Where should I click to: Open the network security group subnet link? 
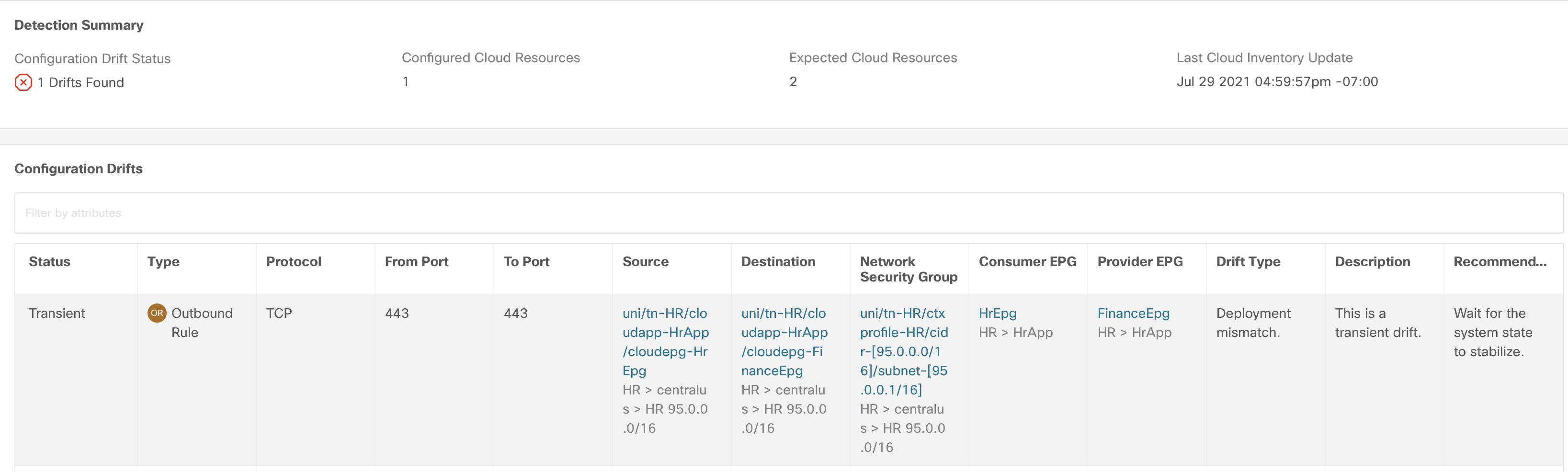tap(903, 351)
